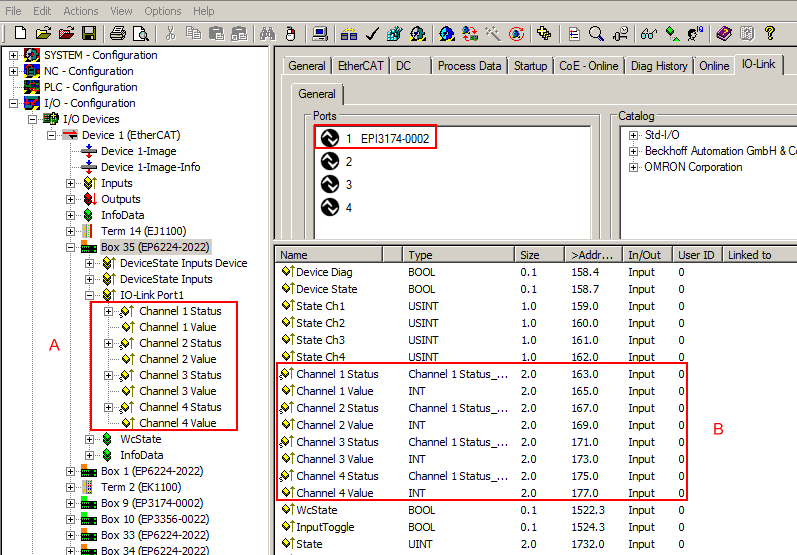Click the Paste with links icon
This screenshot has height=555, width=797.
239,34
